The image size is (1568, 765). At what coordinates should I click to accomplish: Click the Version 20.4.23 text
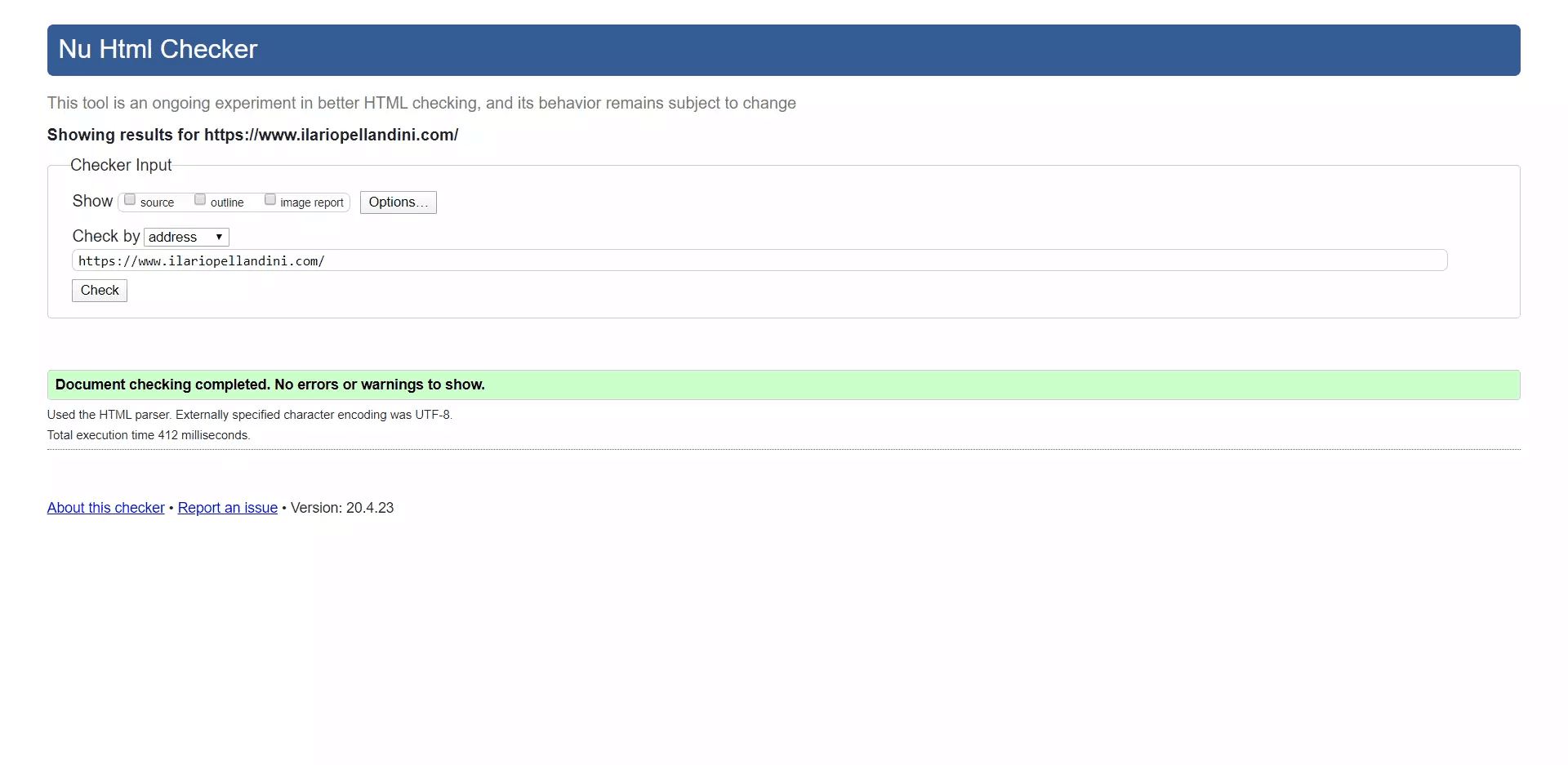342,508
